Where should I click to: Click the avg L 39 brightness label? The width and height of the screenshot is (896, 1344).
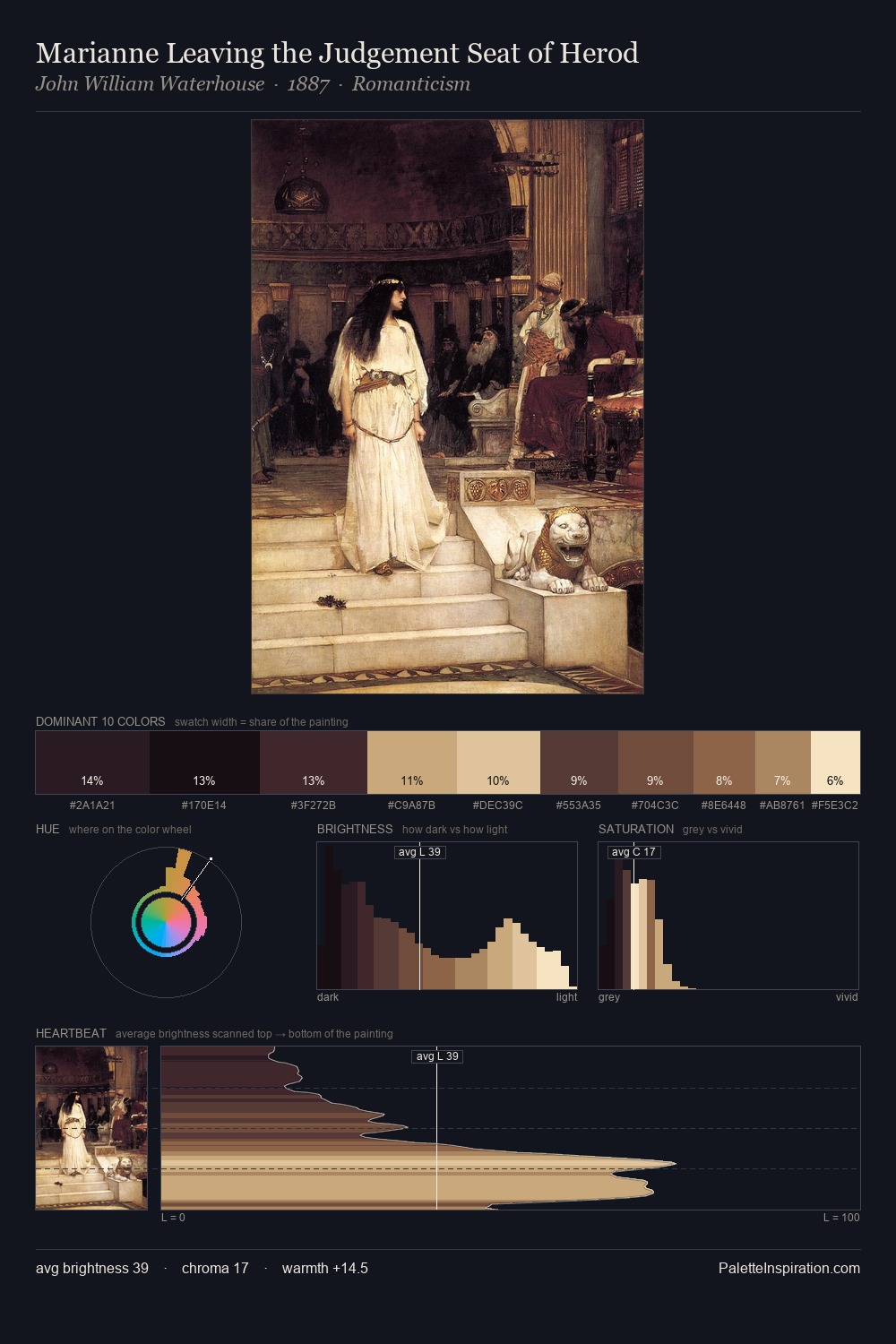click(419, 852)
